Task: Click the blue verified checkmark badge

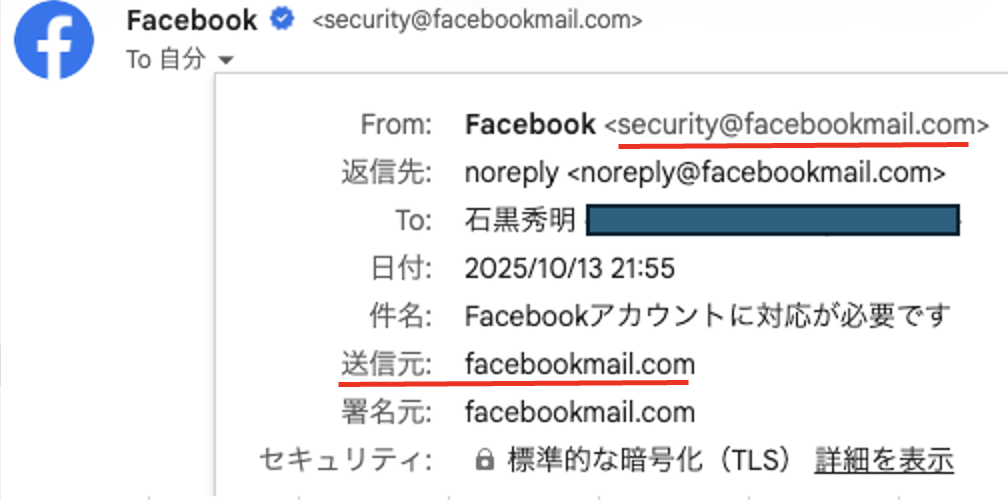Action: tap(283, 19)
